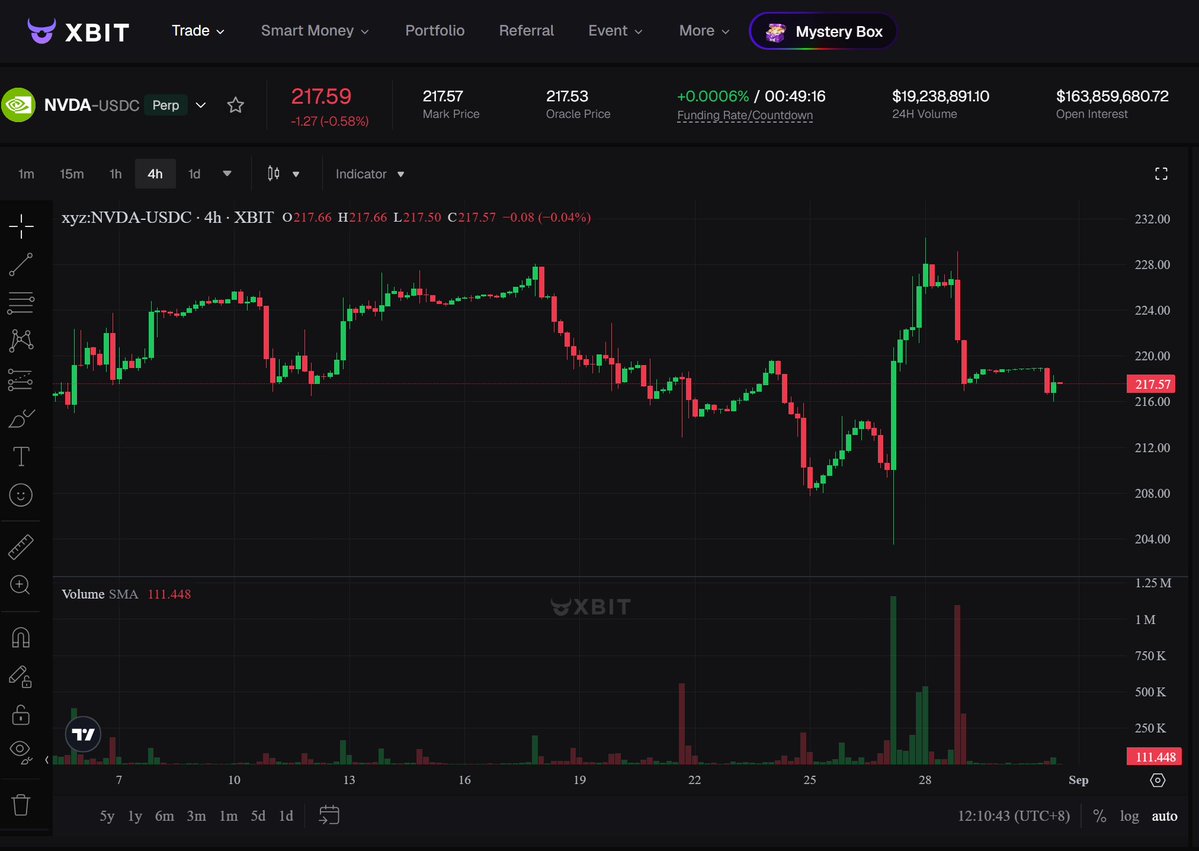Viewport: 1199px width, 851px height.
Task: Set chart range to 6m
Action: [164, 816]
